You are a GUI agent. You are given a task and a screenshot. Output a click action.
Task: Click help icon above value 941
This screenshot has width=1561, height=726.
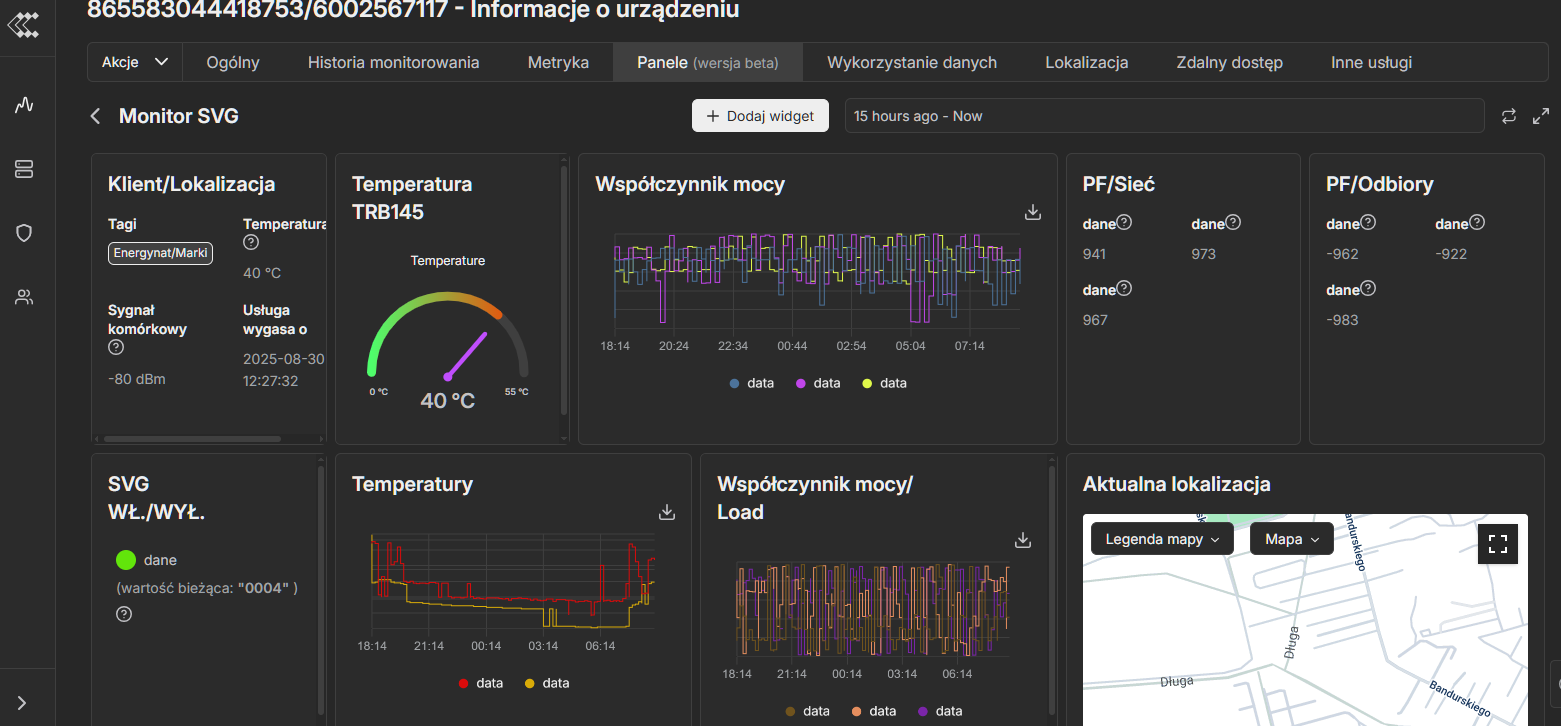point(1124,223)
